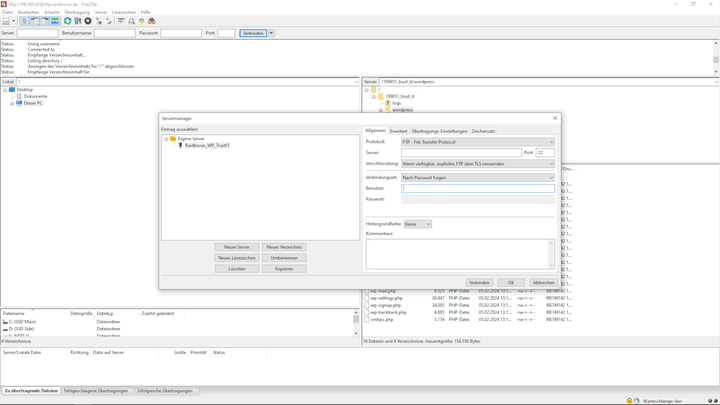Click the Eigene Server folder icon
Screen dimensions: 720x405
pos(173,139)
